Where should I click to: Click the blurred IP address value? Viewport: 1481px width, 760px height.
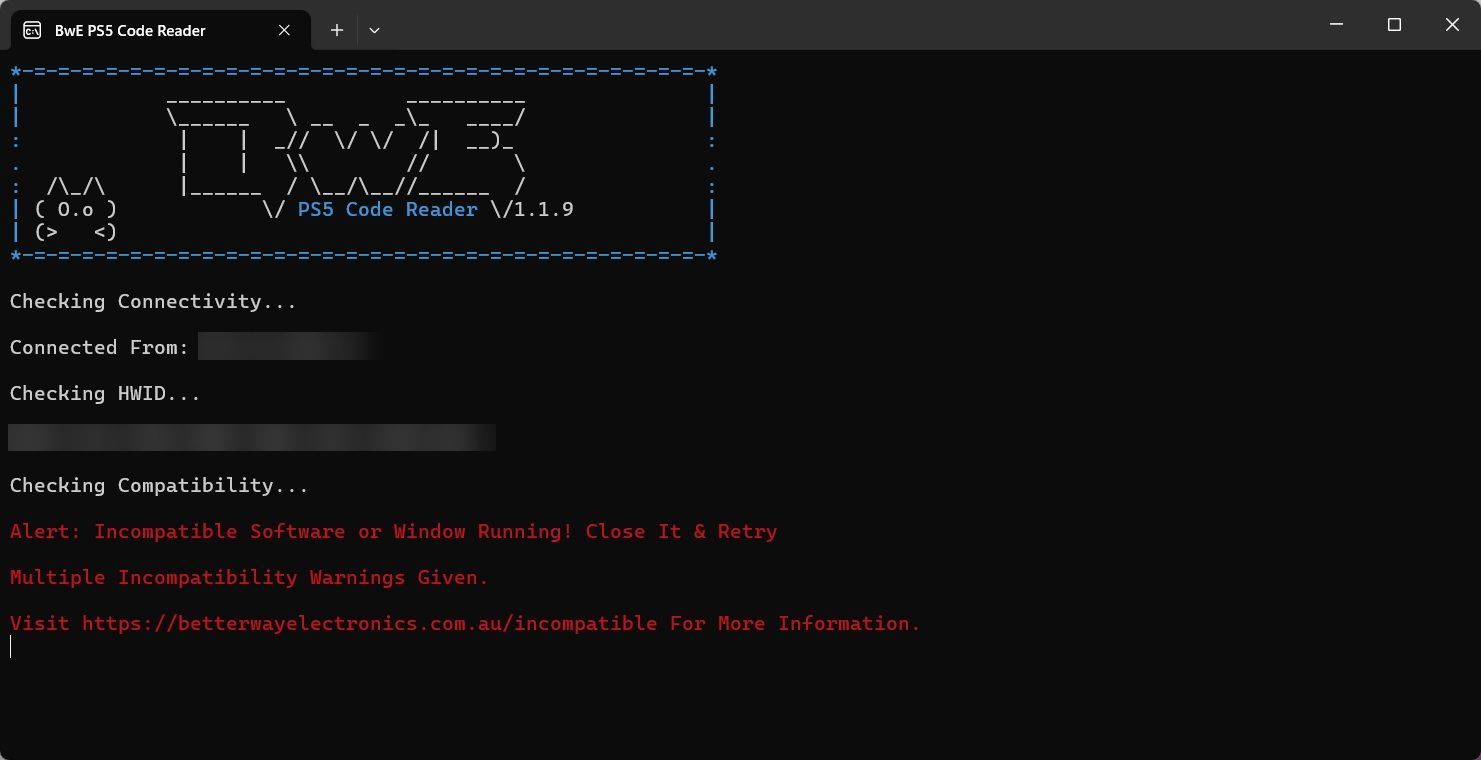[290, 347]
